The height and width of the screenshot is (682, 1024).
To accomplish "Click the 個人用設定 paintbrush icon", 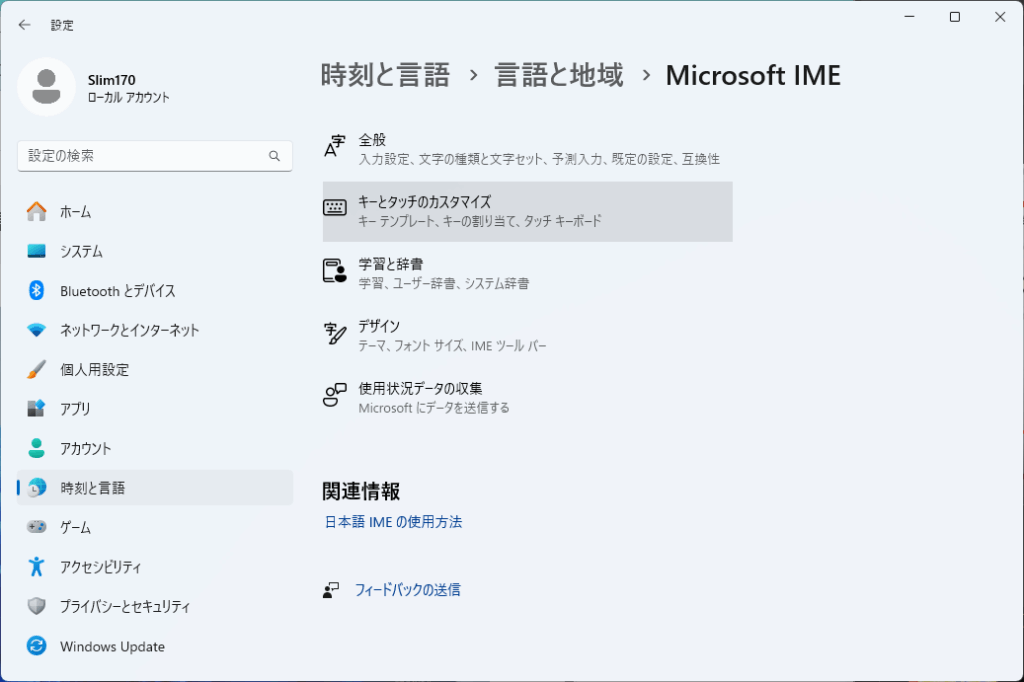I will (37, 369).
